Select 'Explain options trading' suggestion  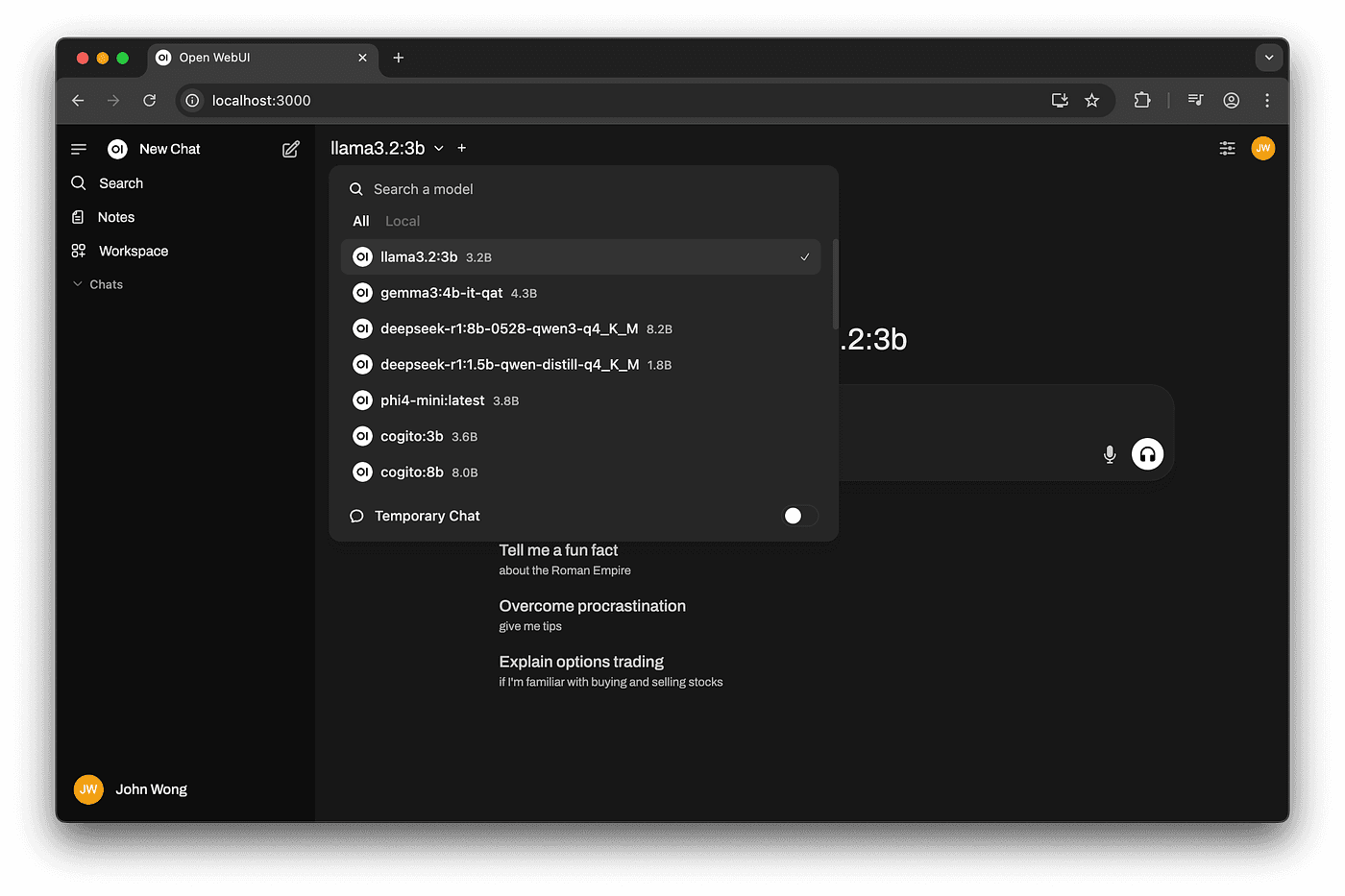(611, 670)
